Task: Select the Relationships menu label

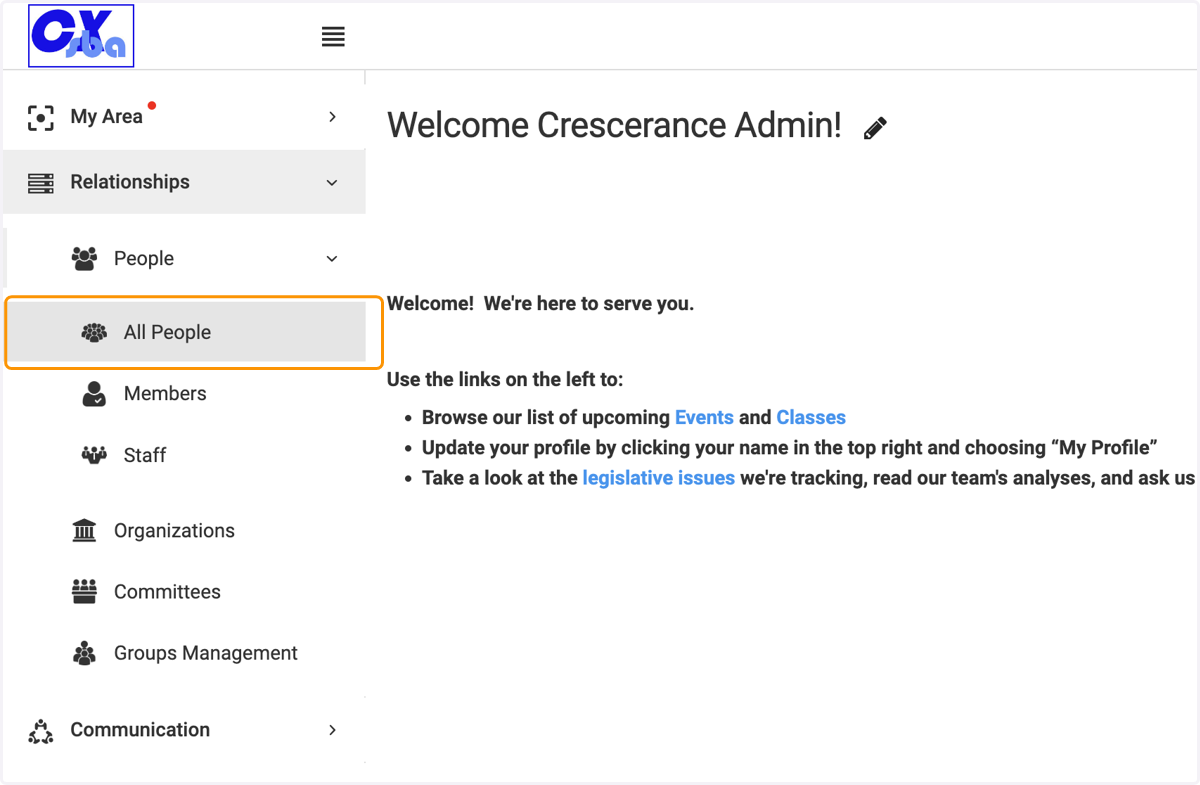Action: 130,182
